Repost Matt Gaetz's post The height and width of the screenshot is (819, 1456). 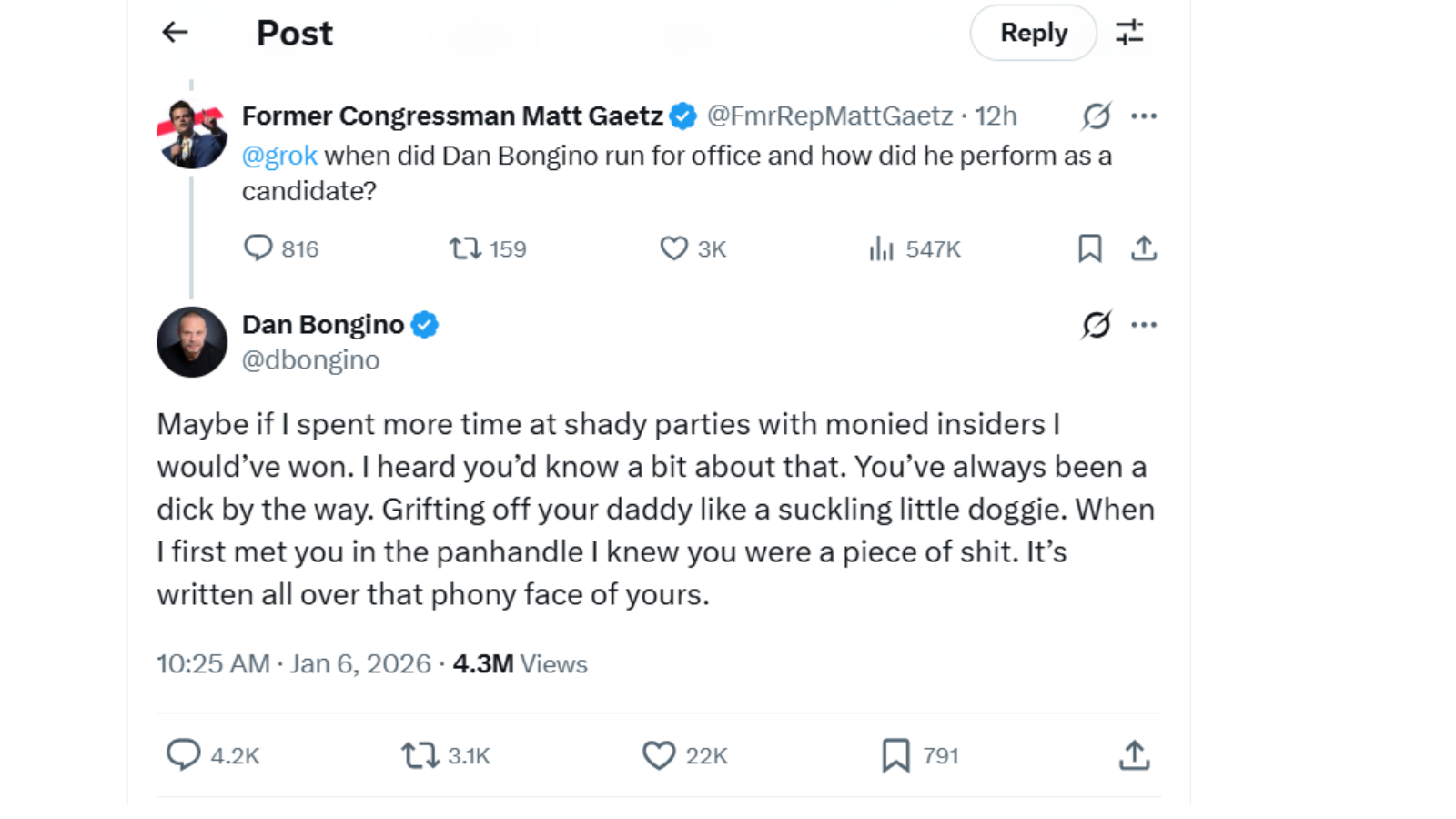coord(464,248)
